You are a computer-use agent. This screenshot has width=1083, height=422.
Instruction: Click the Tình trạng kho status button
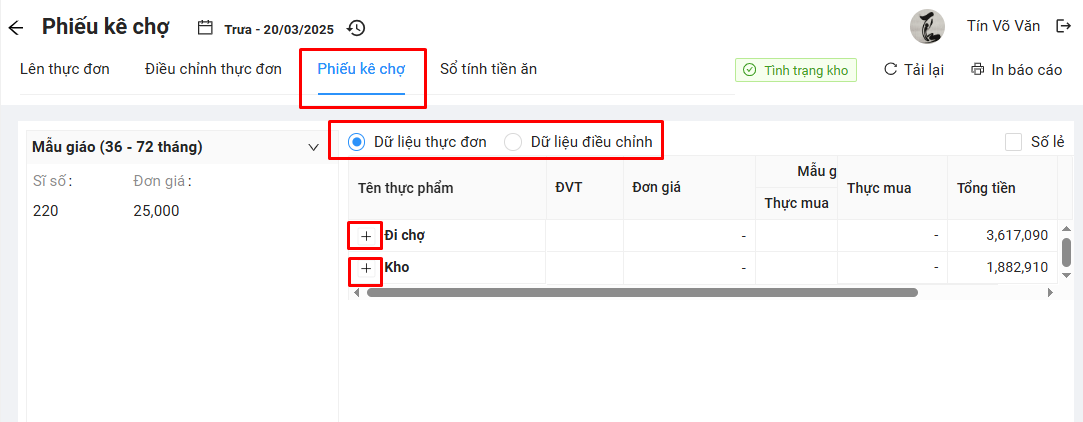pyautogui.click(x=796, y=70)
